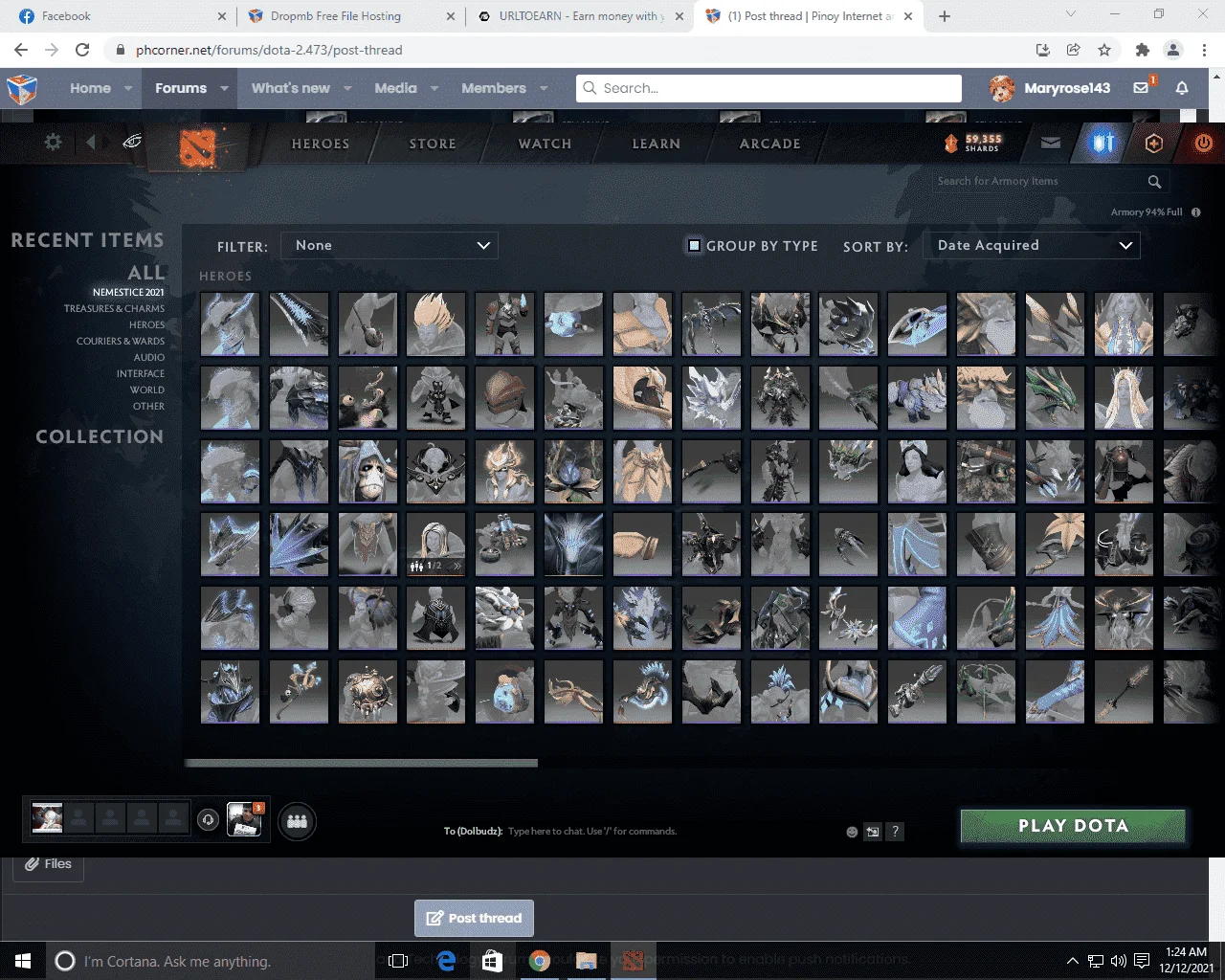Click the Forums navigation link
This screenshot has height=980, width=1225.
pyautogui.click(x=181, y=88)
